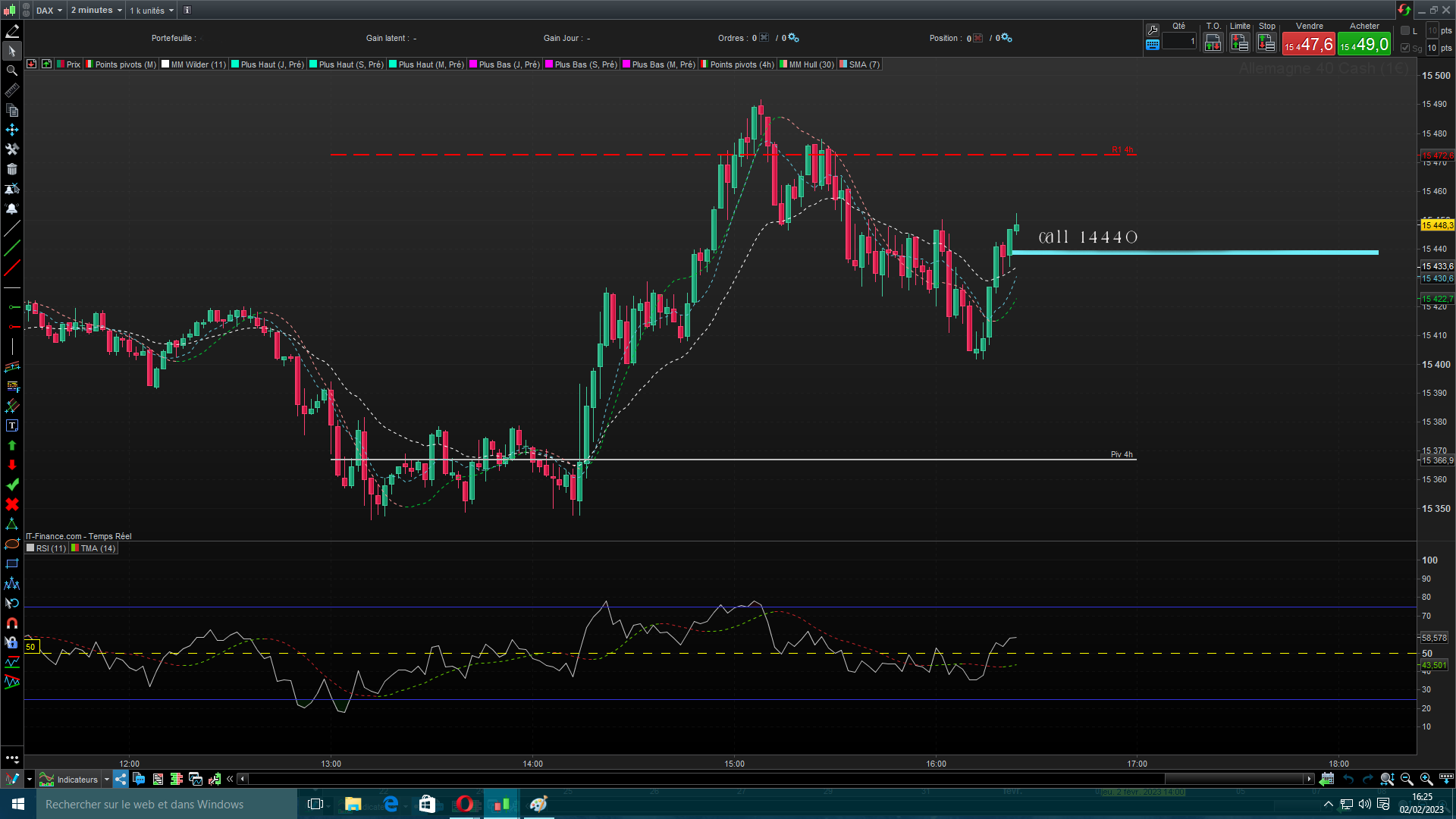Open the DAX instrument dropdown
The width and height of the screenshot is (1456, 819).
[x=50, y=10]
